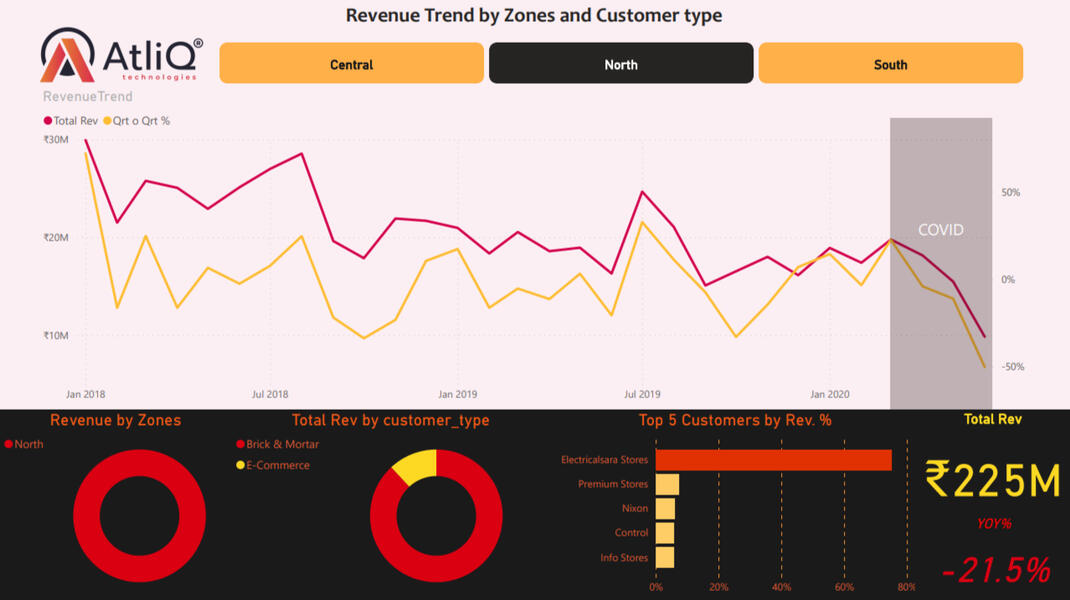This screenshot has height=600, width=1070.
Task: Select the Premium Stores bar
Action: [666, 484]
